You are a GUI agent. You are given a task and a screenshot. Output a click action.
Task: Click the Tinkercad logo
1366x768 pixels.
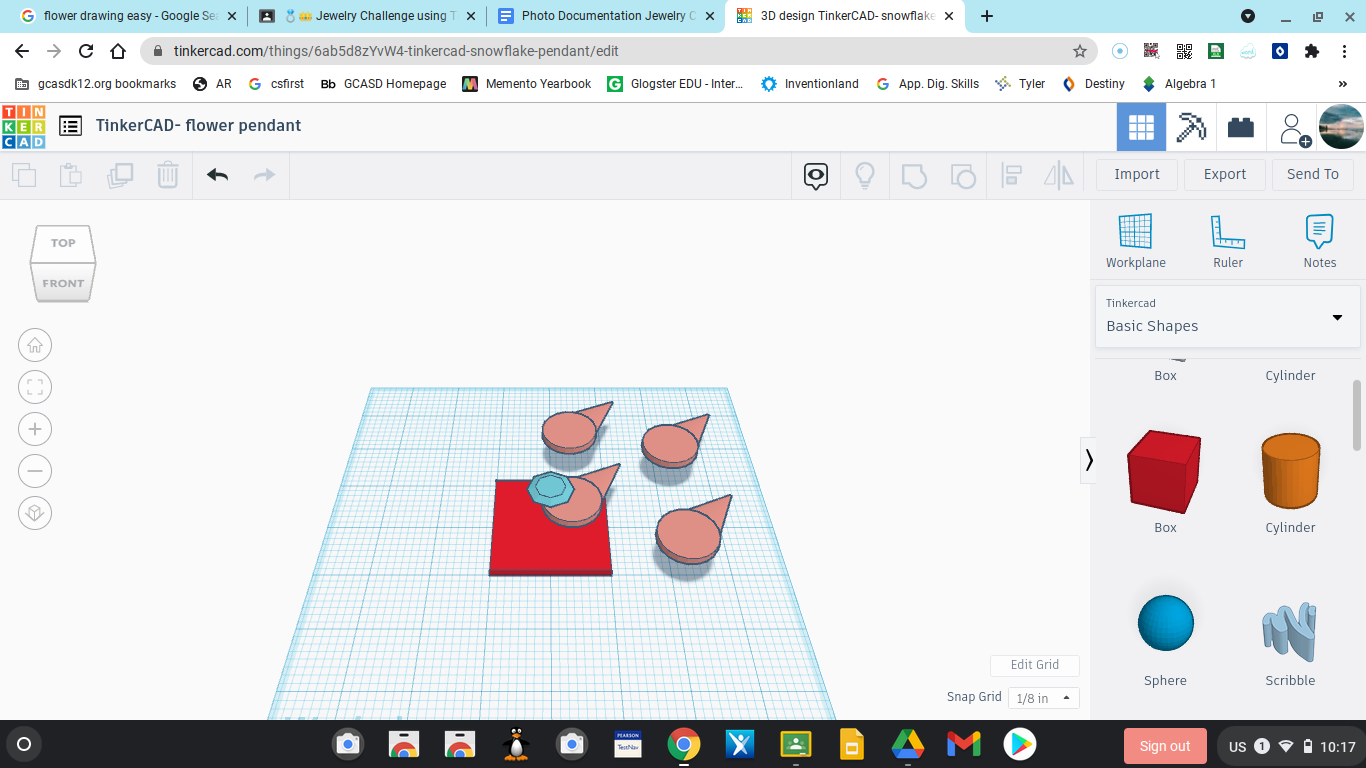[24, 126]
